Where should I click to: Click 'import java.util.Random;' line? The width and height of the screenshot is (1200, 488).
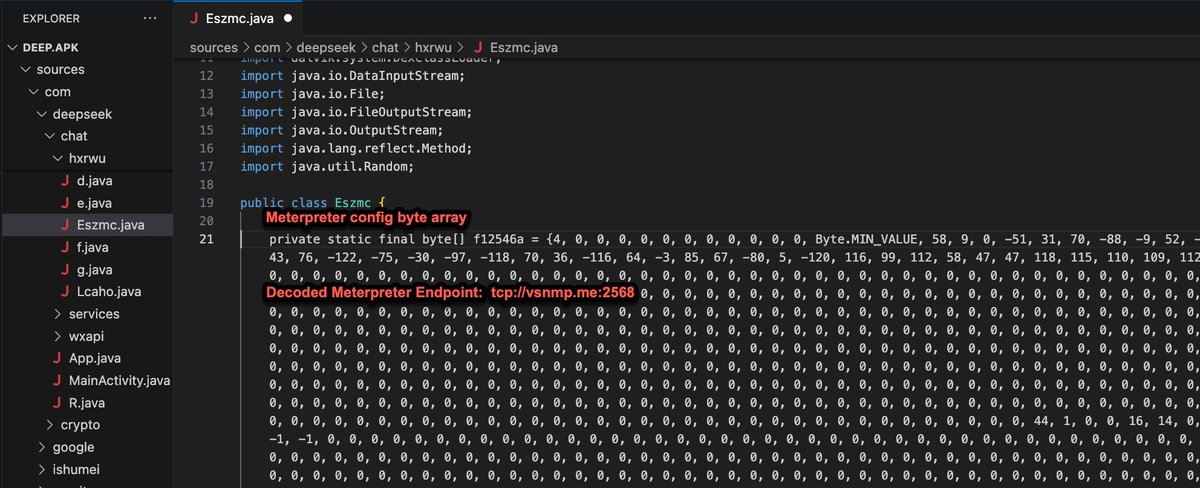point(327,166)
